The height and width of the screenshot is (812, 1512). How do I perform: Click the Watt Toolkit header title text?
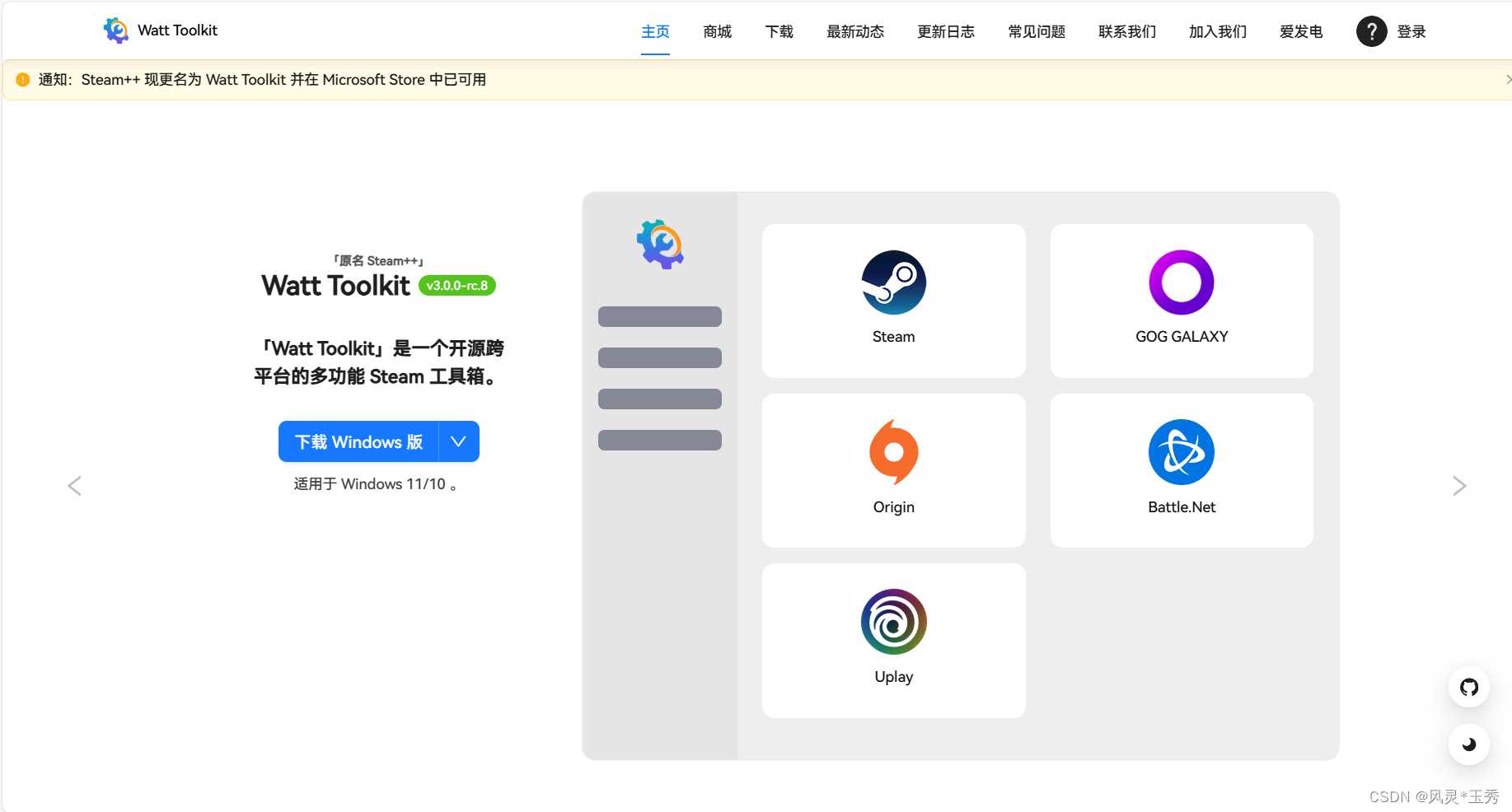coord(177,30)
